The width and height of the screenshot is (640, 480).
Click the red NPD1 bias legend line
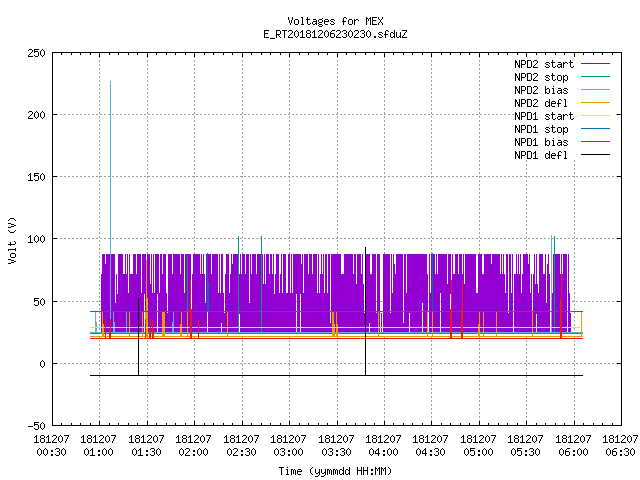coord(596,142)
